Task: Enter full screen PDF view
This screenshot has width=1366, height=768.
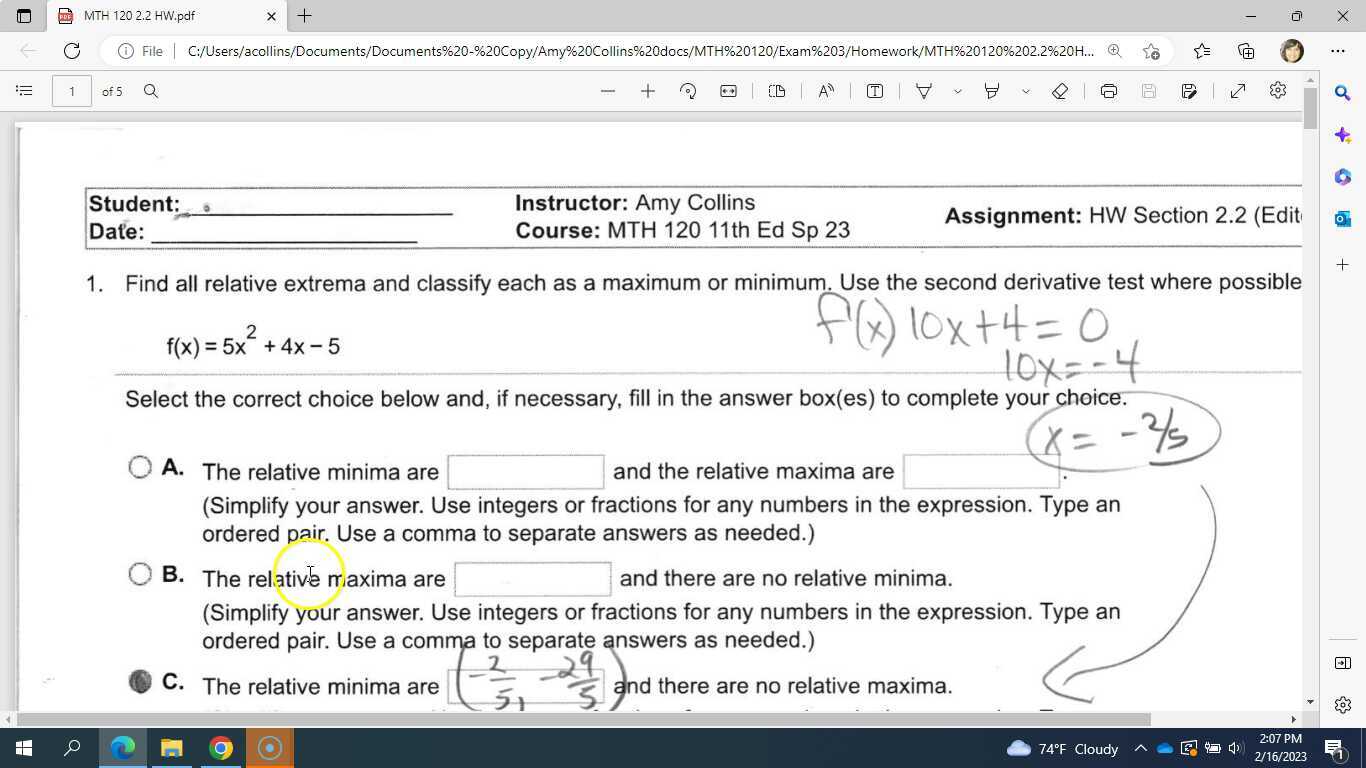Action: pos(1237,91)
